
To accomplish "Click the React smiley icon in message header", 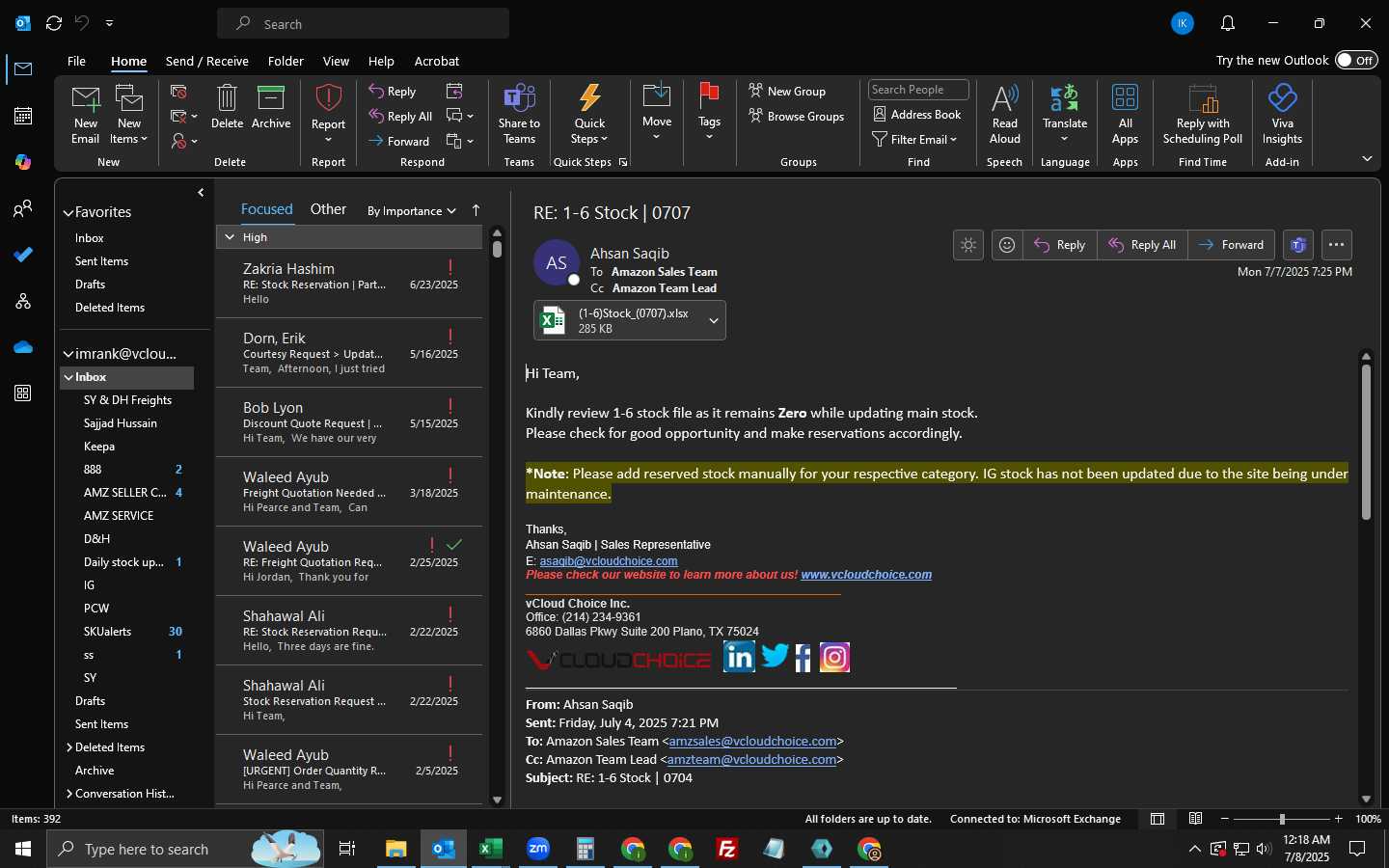I will (x=1006, y=245).
